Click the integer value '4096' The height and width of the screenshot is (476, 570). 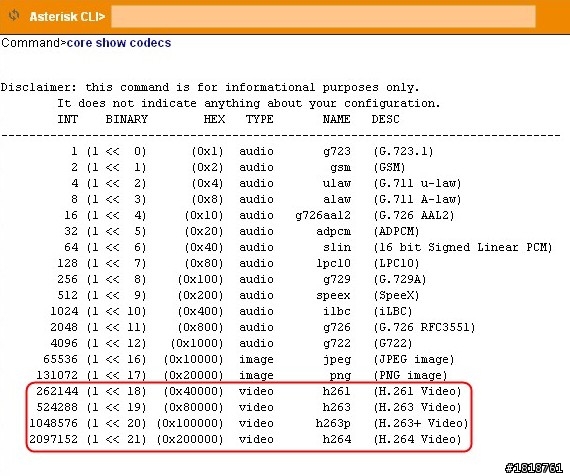pyautogui.click(x=64, y=343)
